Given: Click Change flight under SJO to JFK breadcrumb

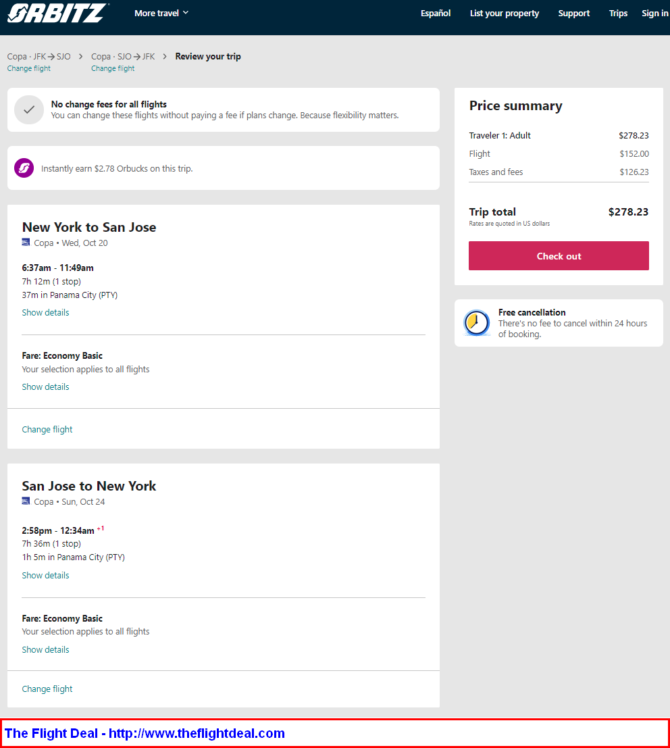Looking at the screenshot, I should click(113, 68).
